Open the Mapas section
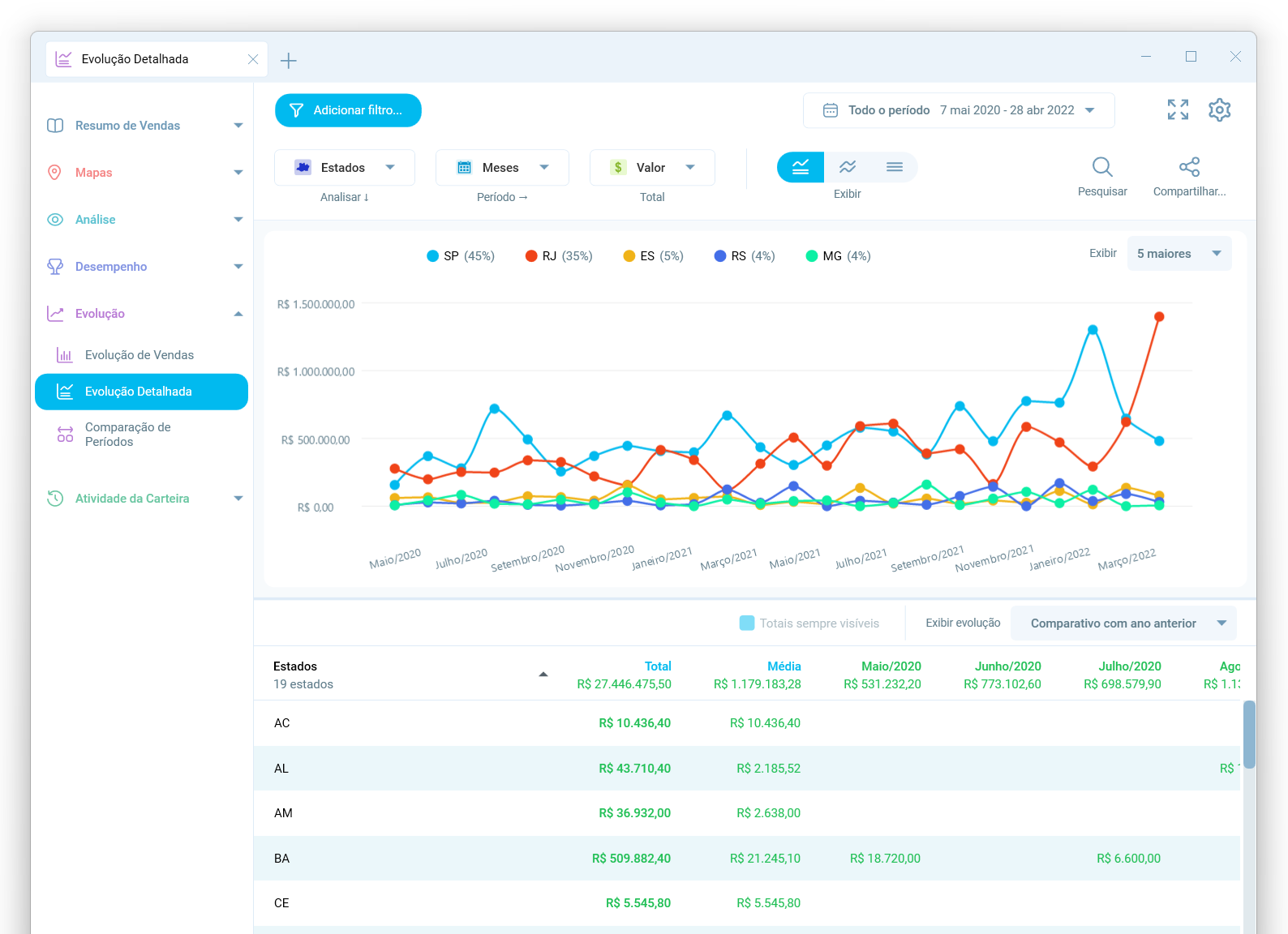This screenshot has height=934, width=1288. (93, 173)
